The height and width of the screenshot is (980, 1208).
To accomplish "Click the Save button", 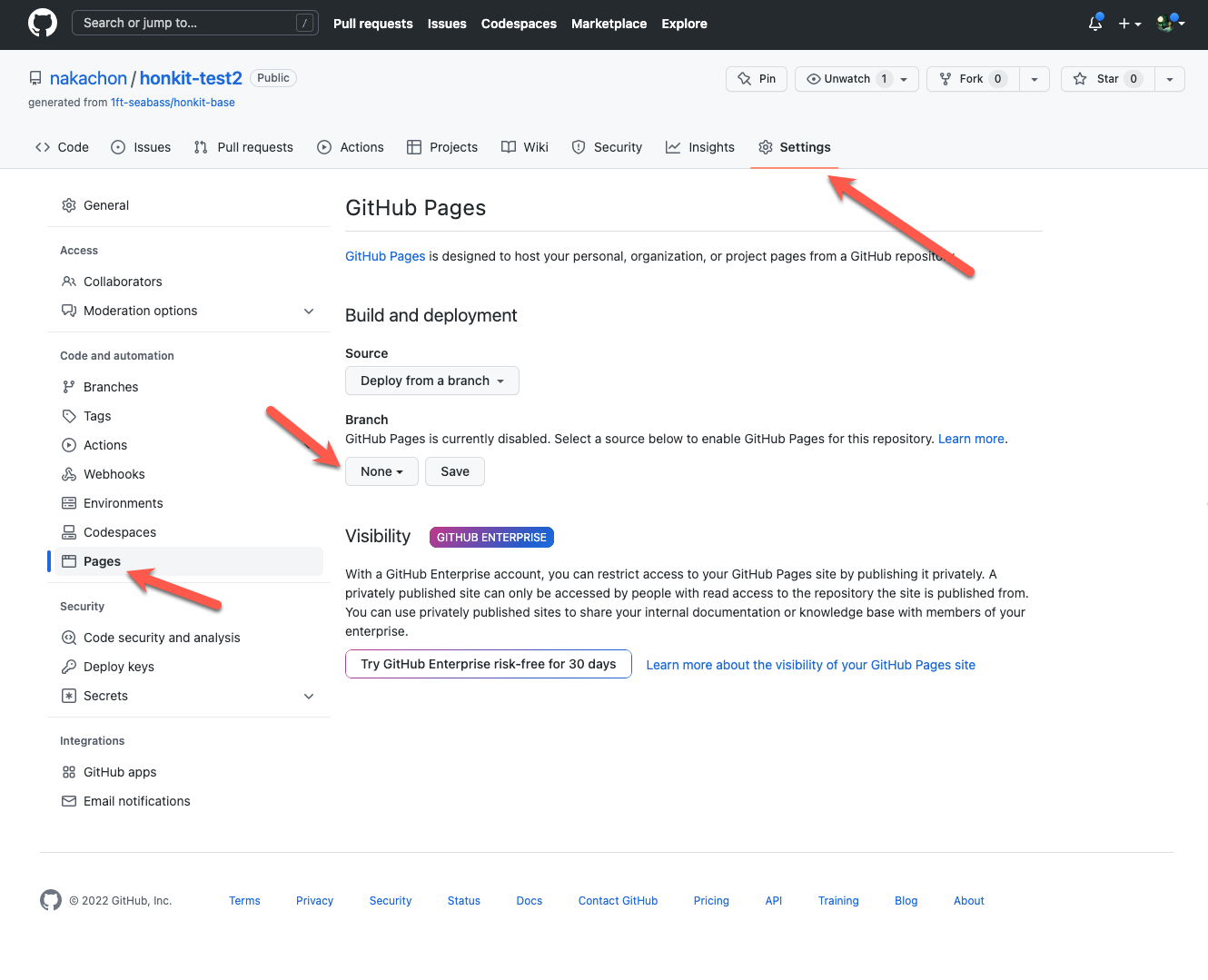I will 455,471.
